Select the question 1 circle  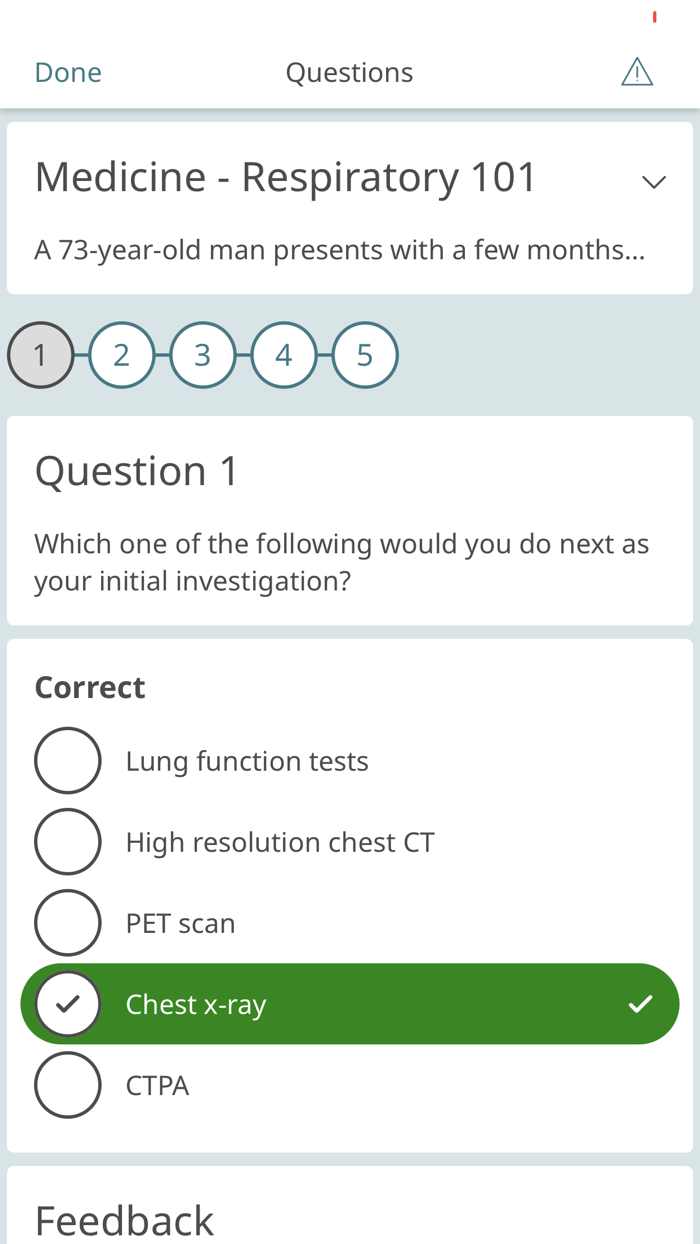coord(40,354)
